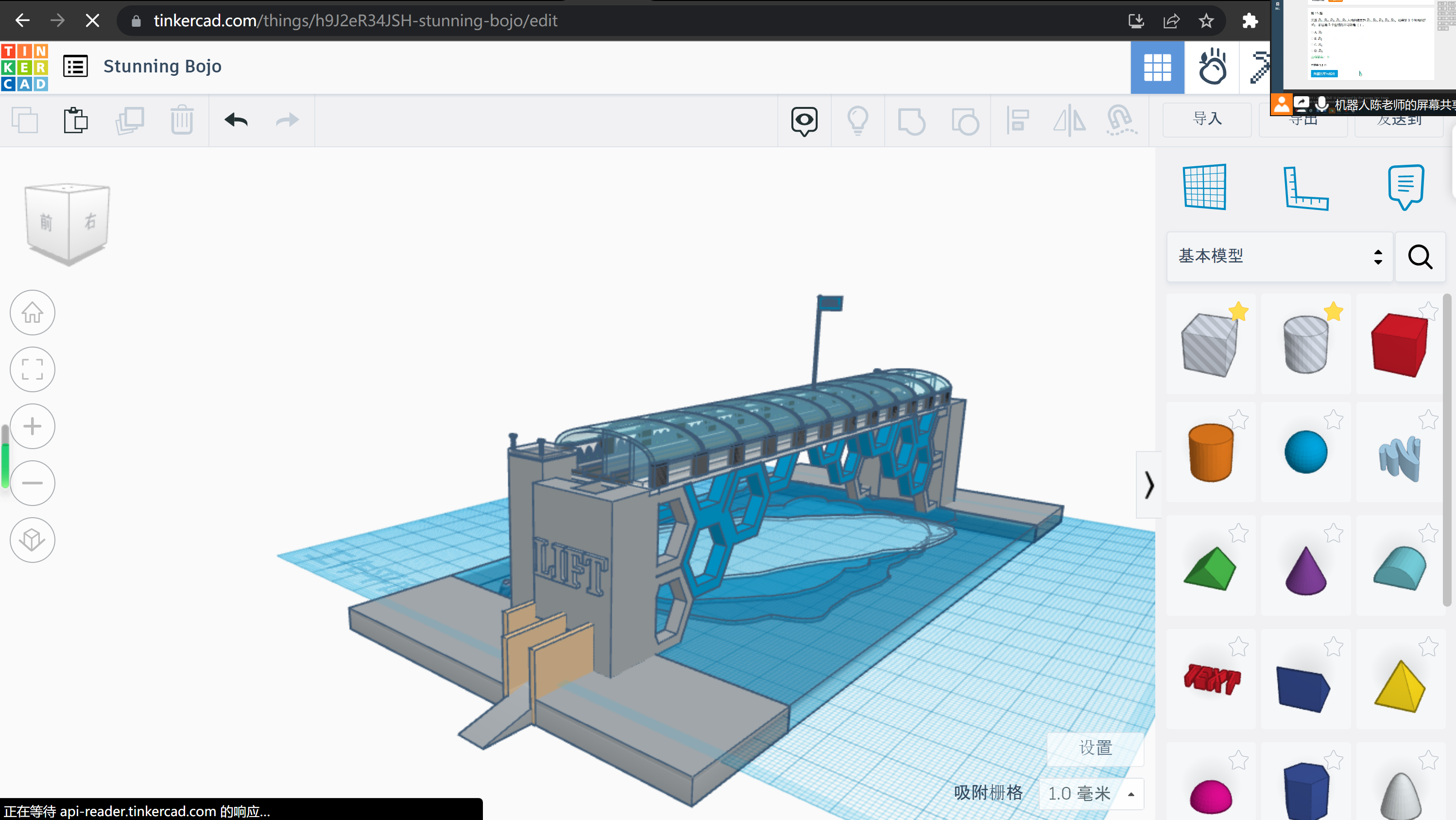Favorite the green roof star
This screenshot has height=820, width=1456.
(x=1238, y=533)
